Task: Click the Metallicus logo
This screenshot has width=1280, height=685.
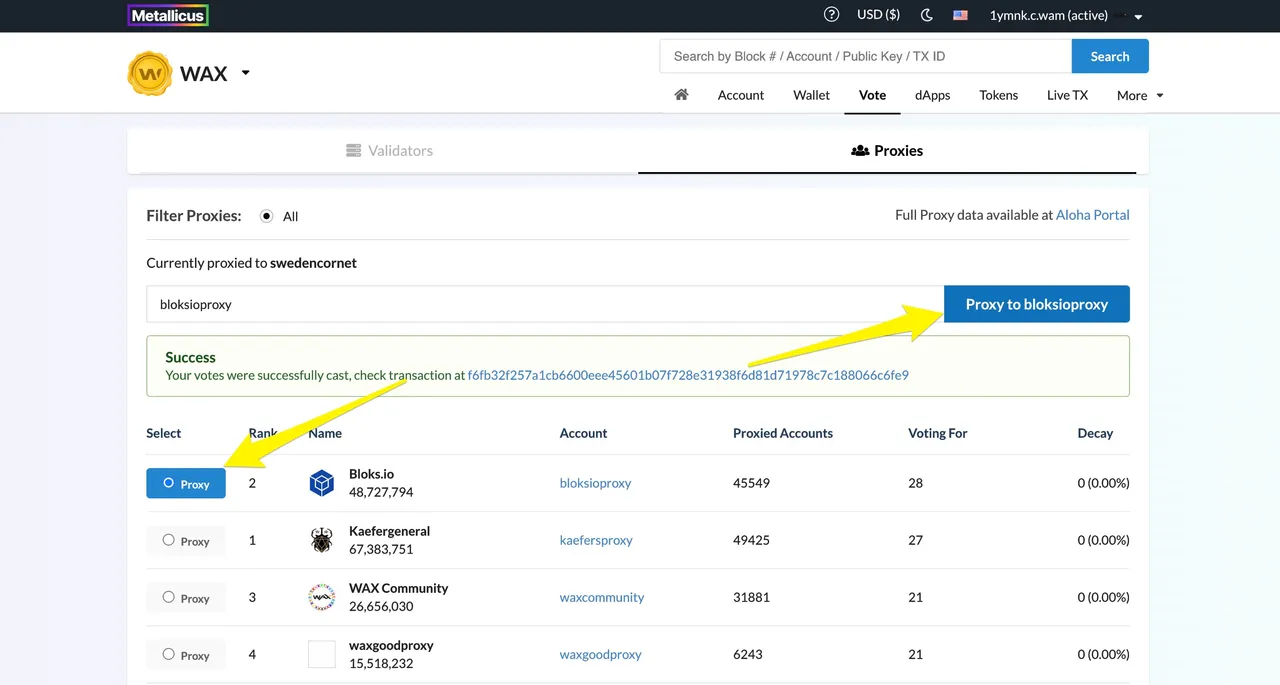Action: click(x=168, y=15)
